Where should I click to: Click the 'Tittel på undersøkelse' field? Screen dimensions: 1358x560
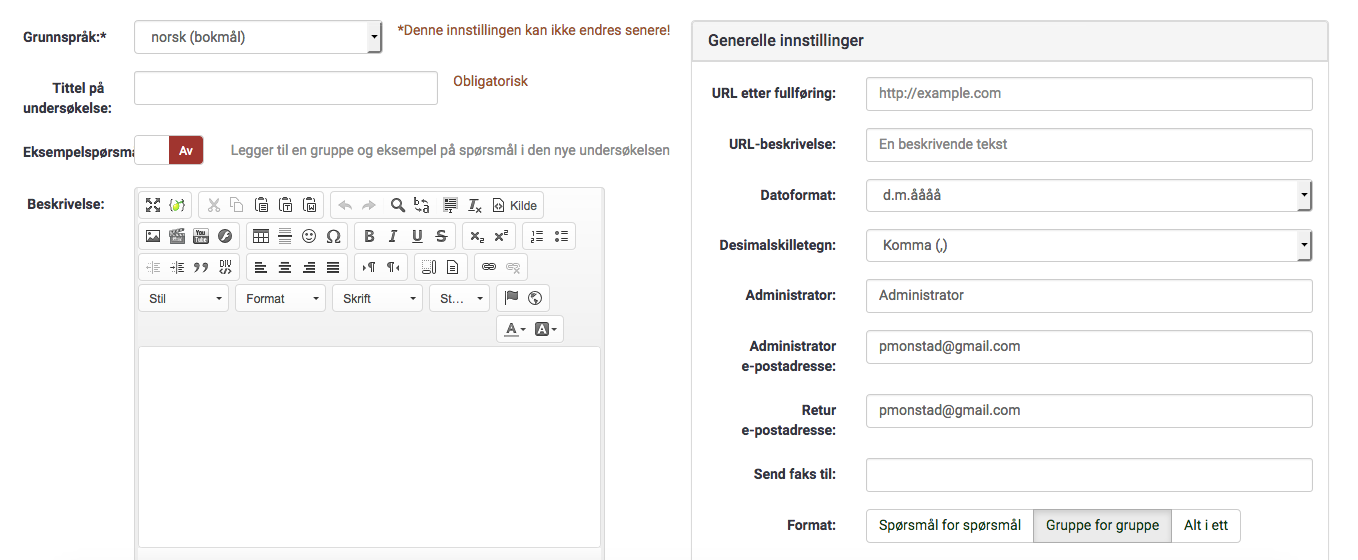[285, 88]
